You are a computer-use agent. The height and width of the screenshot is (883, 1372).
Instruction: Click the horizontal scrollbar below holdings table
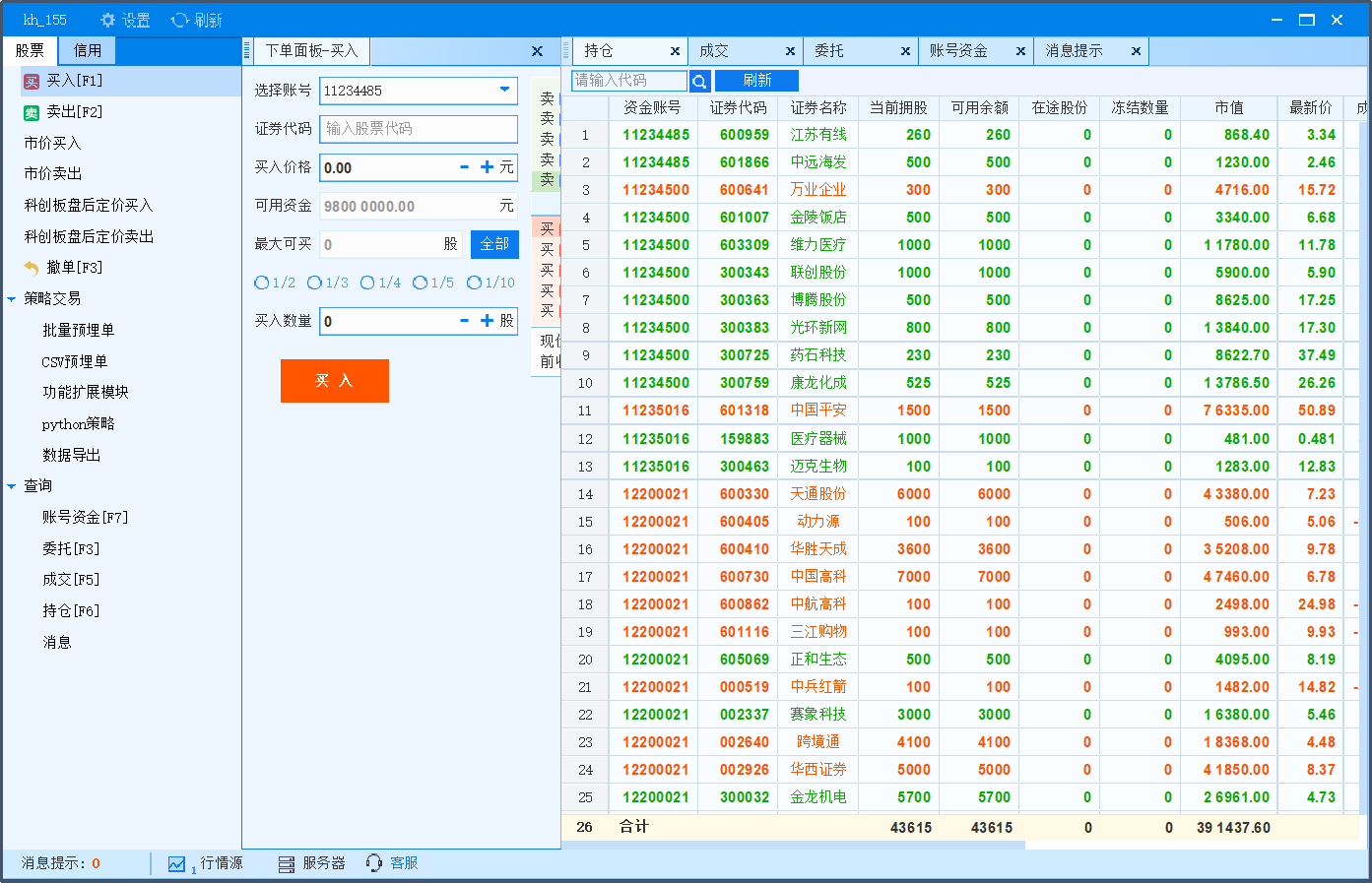pyautogui.click(x=793, y=846)
